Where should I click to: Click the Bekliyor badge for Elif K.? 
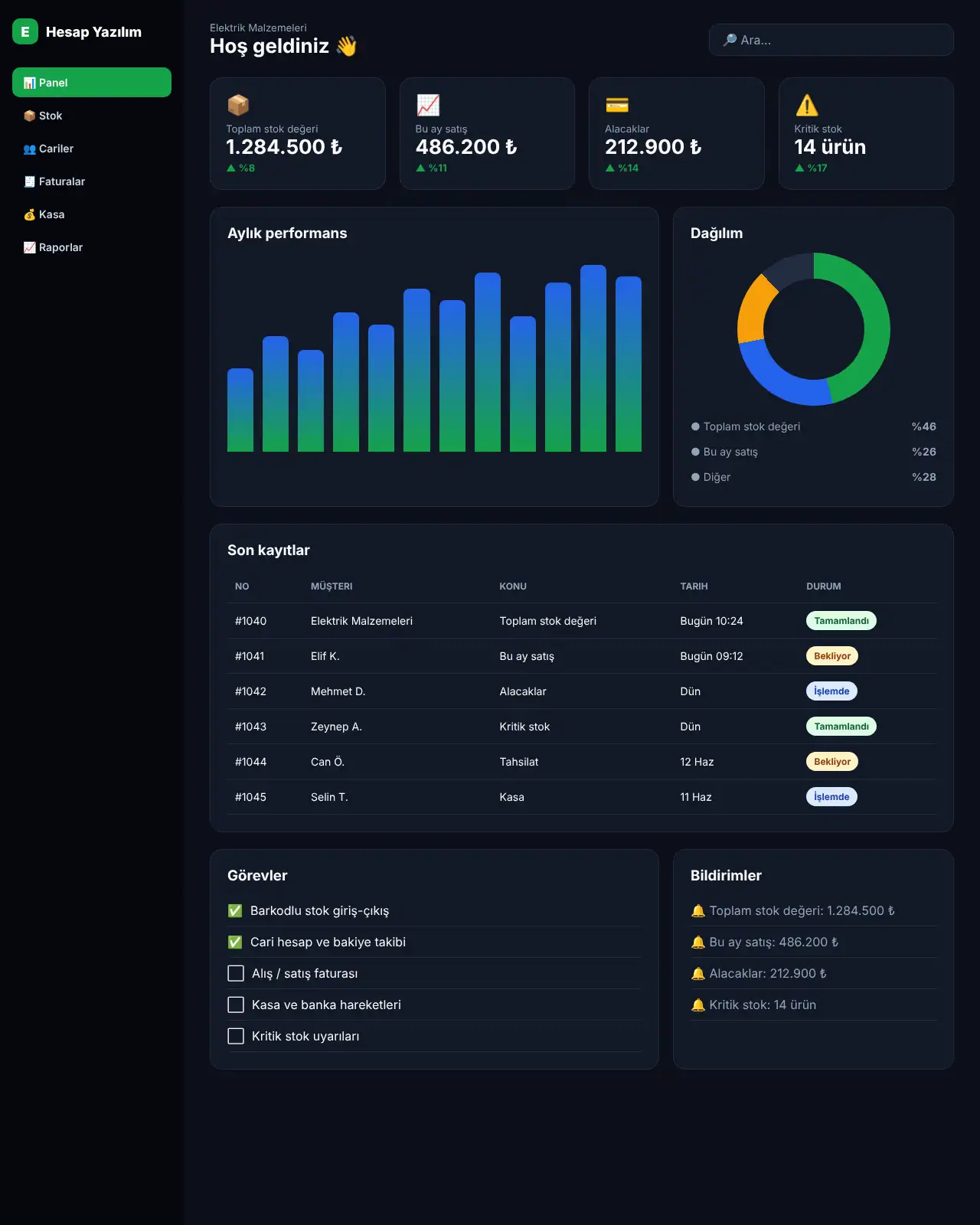pos(832,656)
